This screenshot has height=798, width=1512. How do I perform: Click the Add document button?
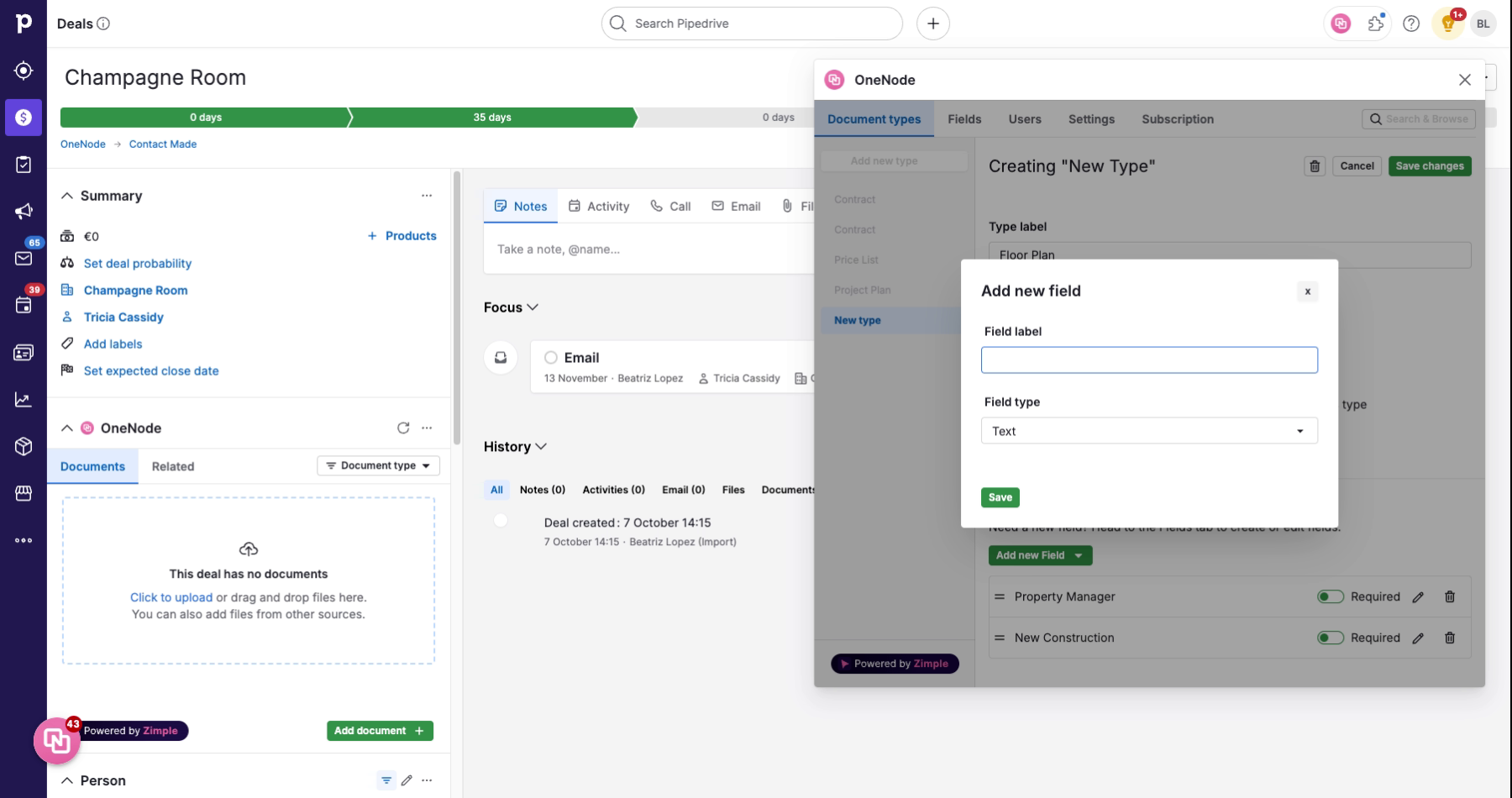pyautogui.click(x=380, y=731)
